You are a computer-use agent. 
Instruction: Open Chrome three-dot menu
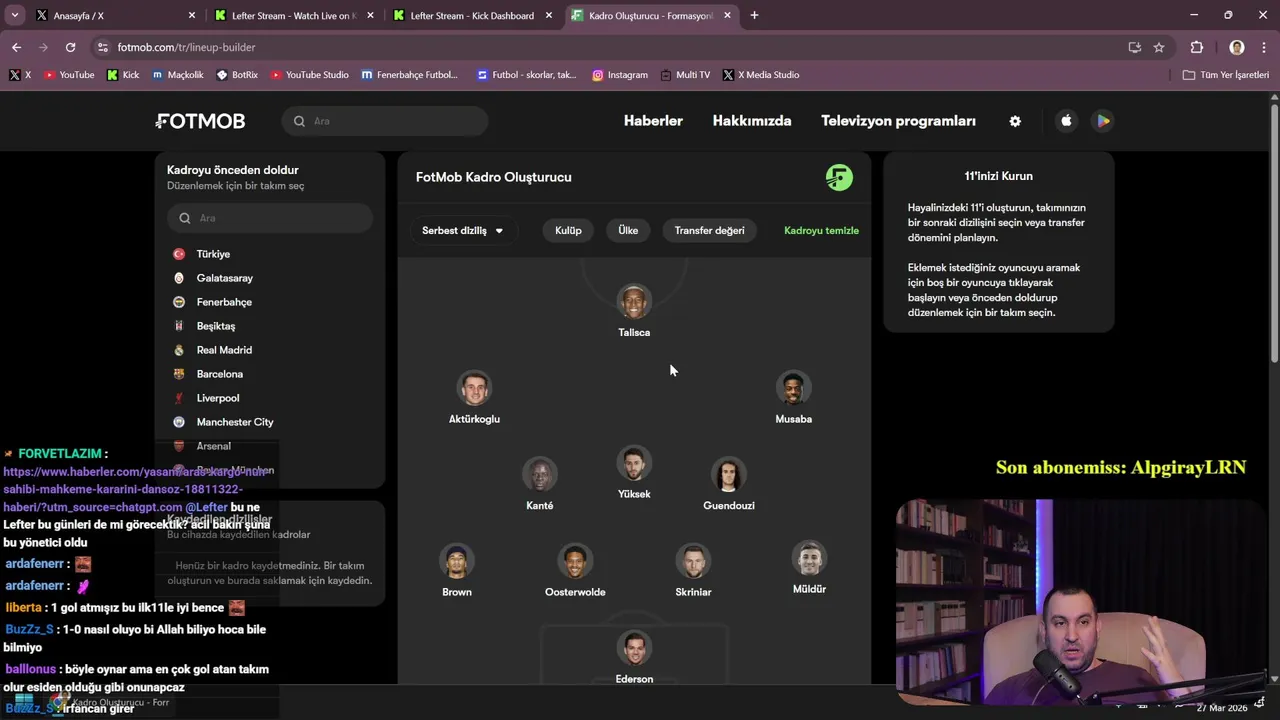click(x=1263, y=47)
